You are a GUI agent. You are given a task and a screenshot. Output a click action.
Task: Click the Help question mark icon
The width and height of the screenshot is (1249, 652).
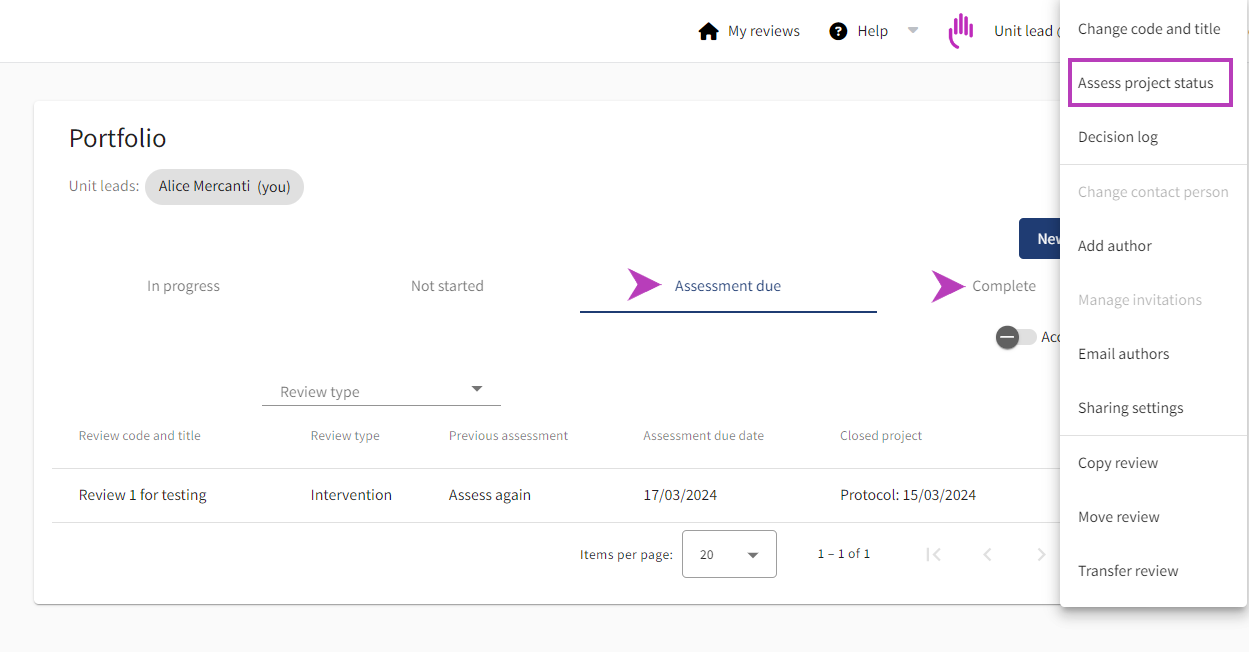pos(838,31)
